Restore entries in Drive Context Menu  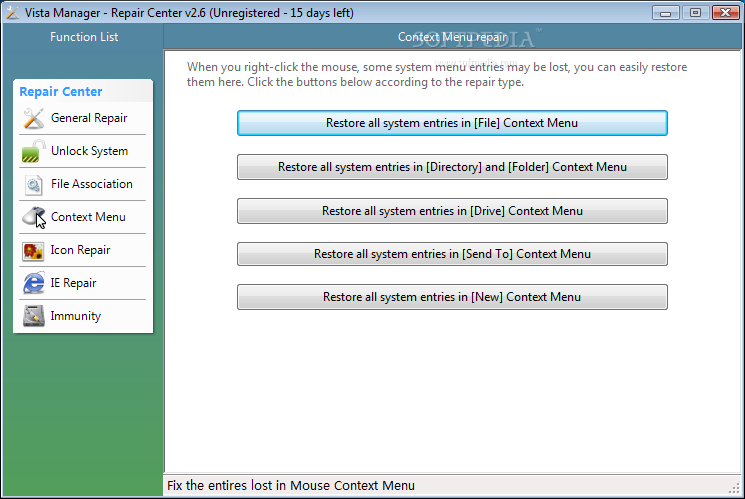[x=452, y=211]
